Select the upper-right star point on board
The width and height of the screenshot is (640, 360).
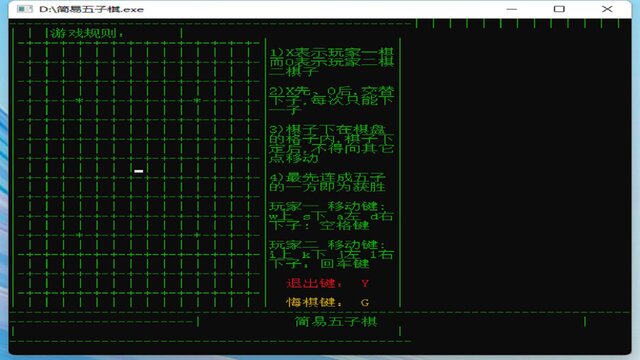click(x=197, y=100)
